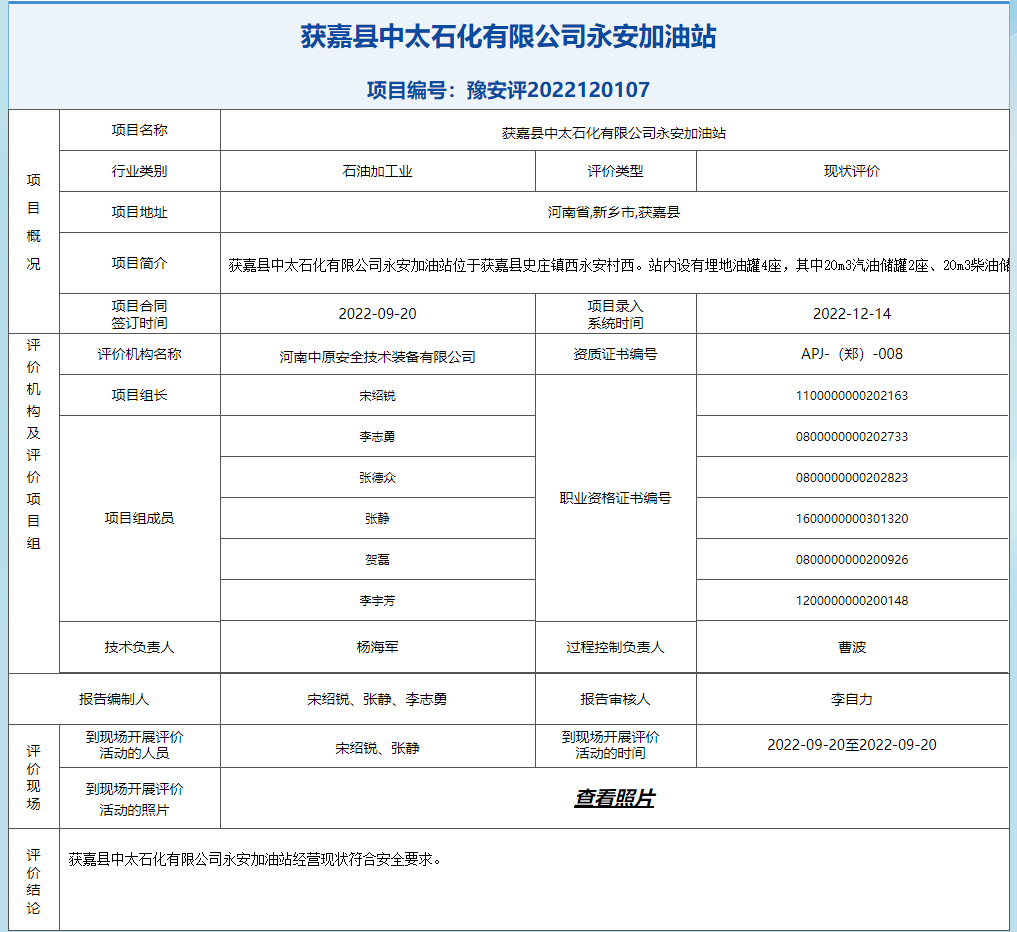Click the 到现场开展评价活动的时间 label
The height and width of the screenshot is (932, 1017).
pos(610,745)
